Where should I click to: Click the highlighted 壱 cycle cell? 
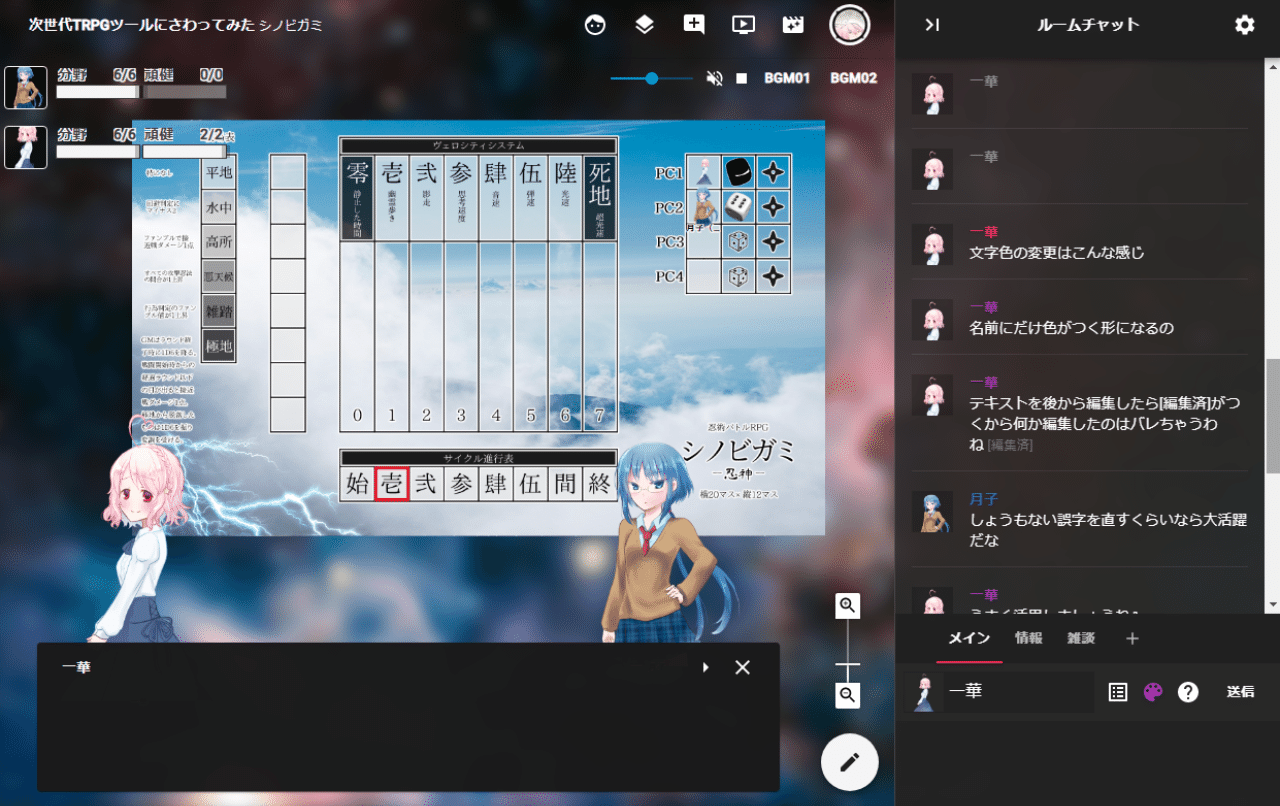tap(391, 484)
